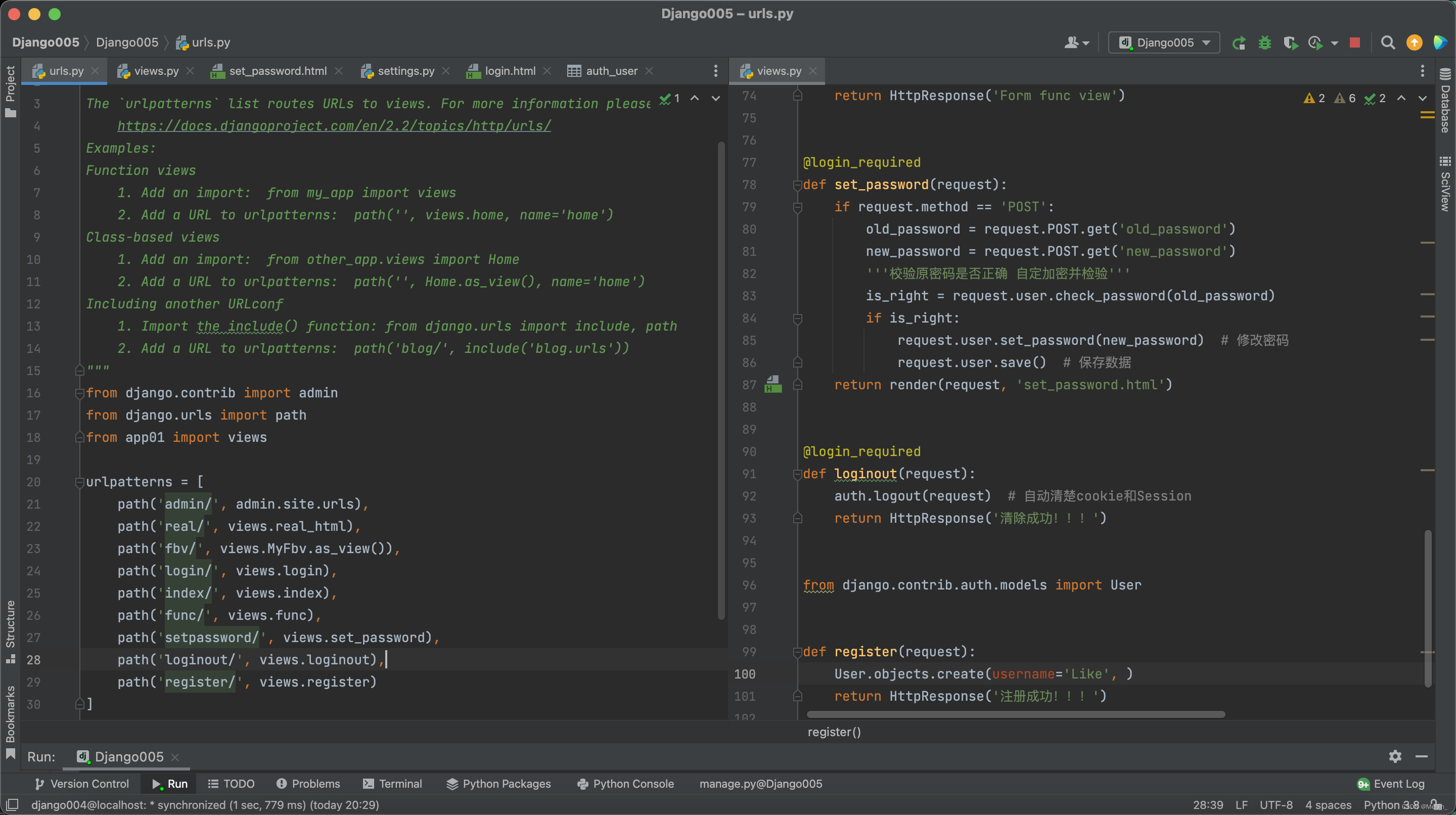The height and width of the screenshot is (815, 1456).
Task: Open the Version Control tool tab
Action: pyautogui.click(x=82, y=783)
